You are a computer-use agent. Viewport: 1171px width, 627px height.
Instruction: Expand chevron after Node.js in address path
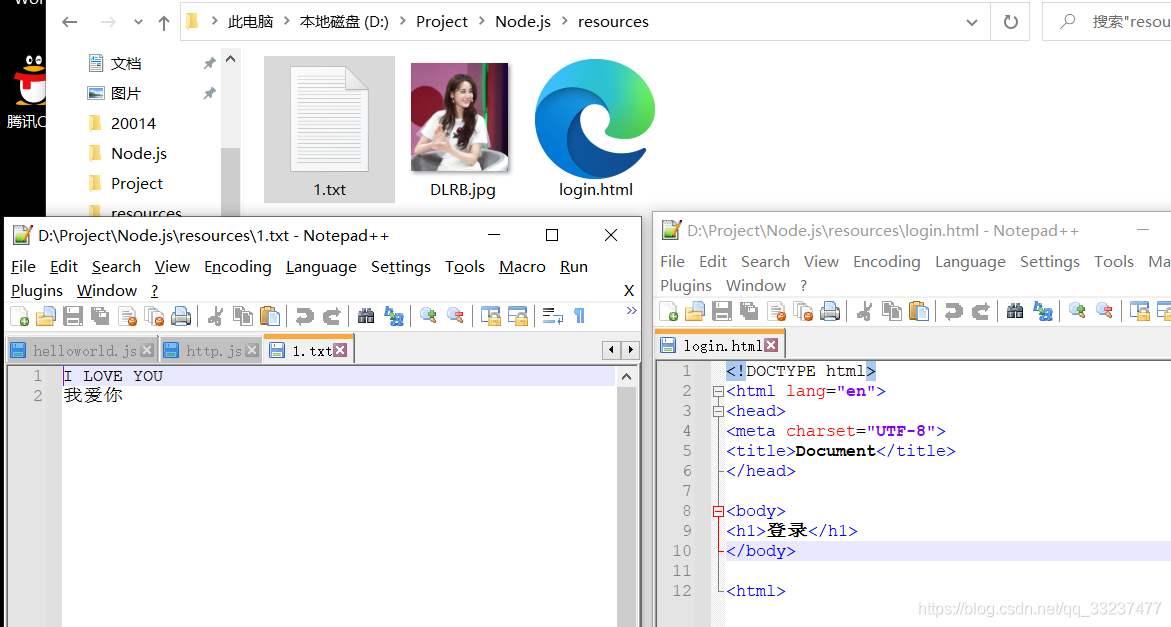pos(565,22)
